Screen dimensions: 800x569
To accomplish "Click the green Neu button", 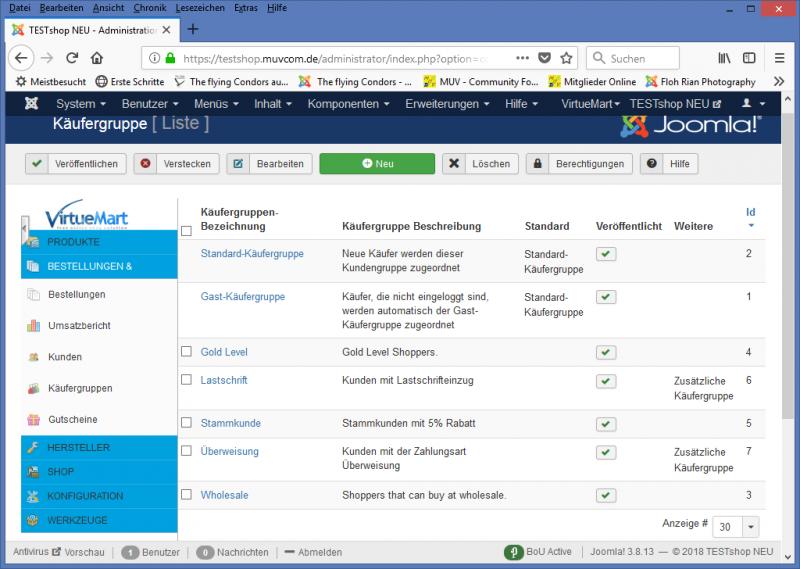I will (x=377, y=164).
